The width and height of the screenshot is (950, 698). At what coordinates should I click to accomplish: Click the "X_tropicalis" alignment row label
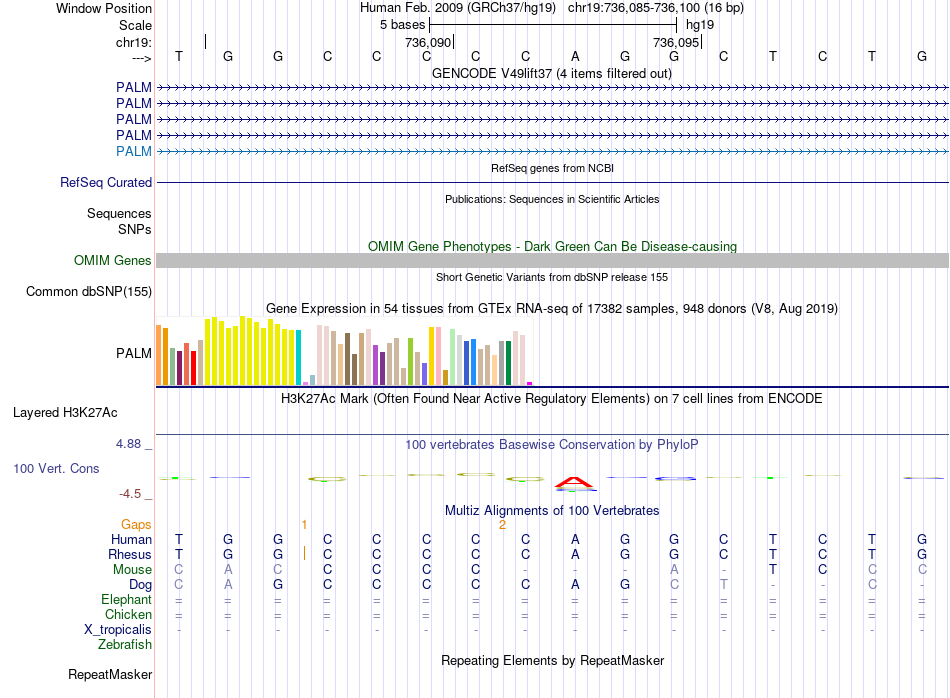(x=118, y=630)
